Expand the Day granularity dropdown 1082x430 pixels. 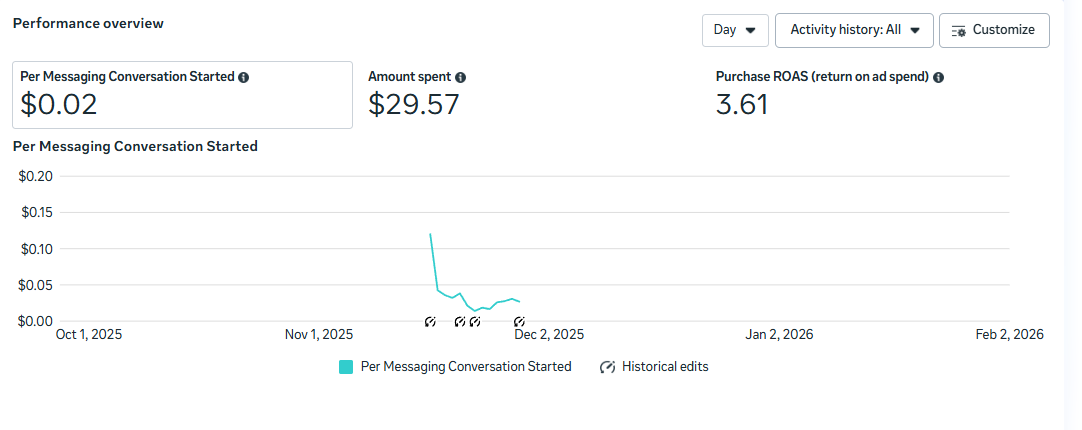point(735,30)
